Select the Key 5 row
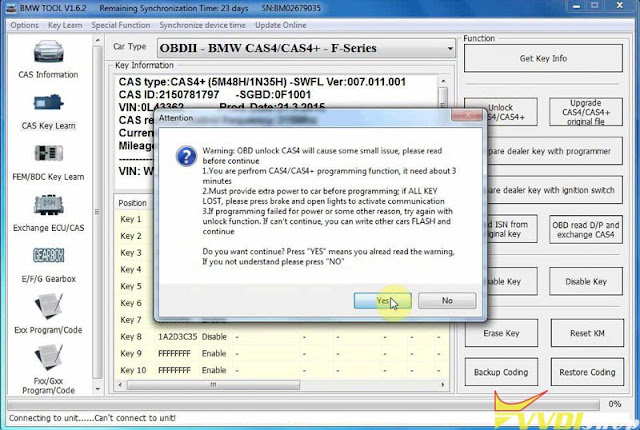 (x=135, y=286)
